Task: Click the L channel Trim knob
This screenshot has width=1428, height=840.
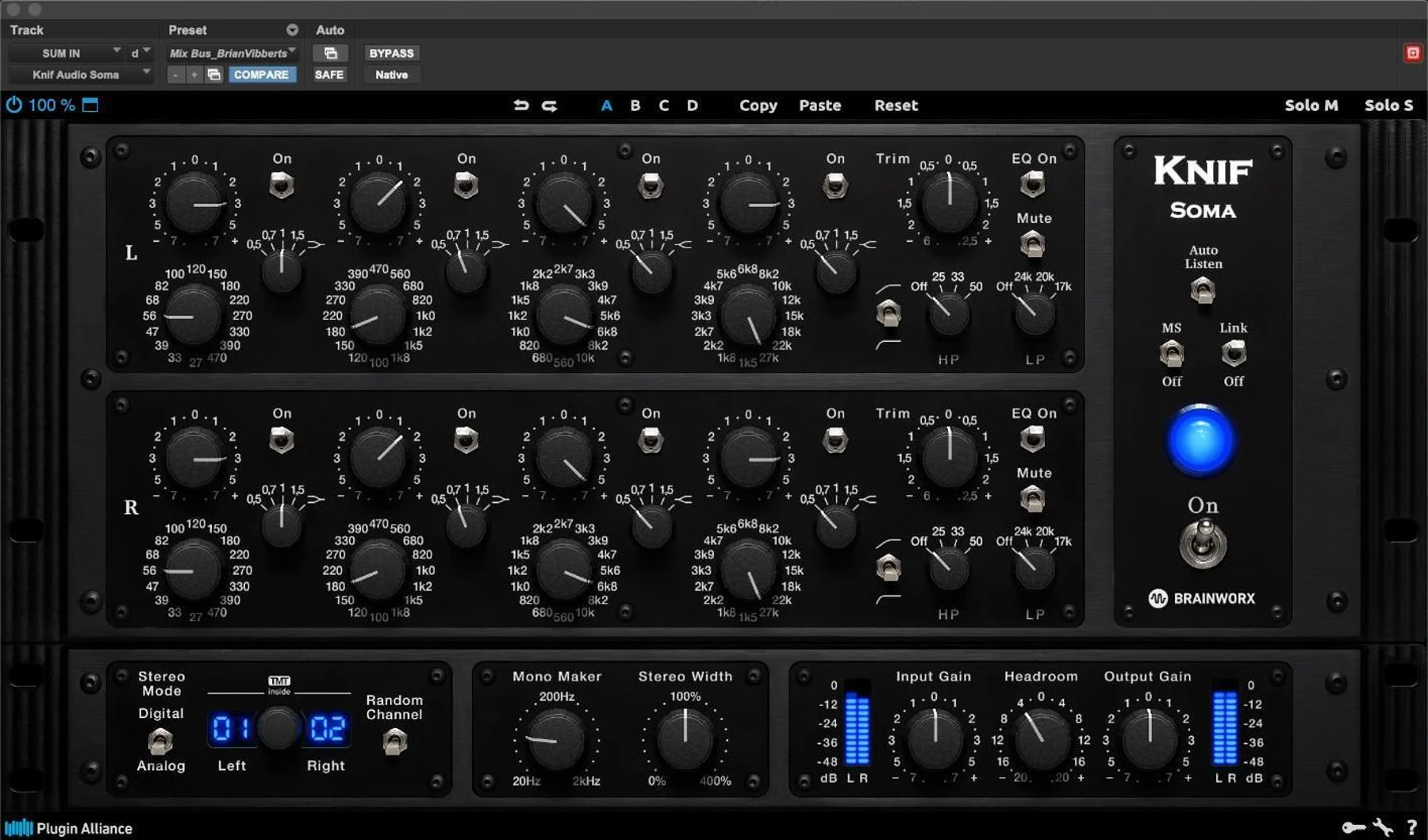Action: click(x=948, y=203)
